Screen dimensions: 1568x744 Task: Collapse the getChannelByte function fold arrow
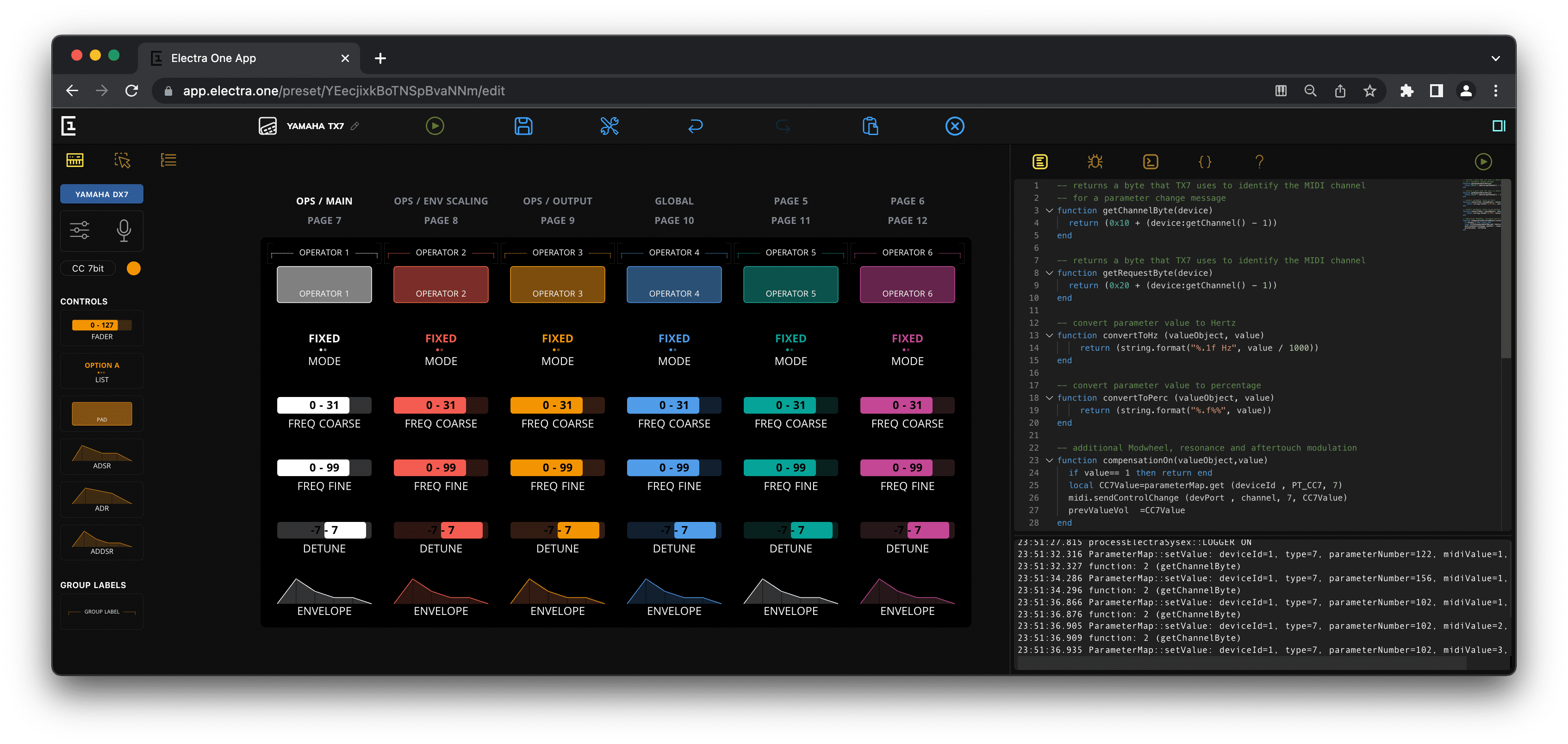coord(1049,211)
